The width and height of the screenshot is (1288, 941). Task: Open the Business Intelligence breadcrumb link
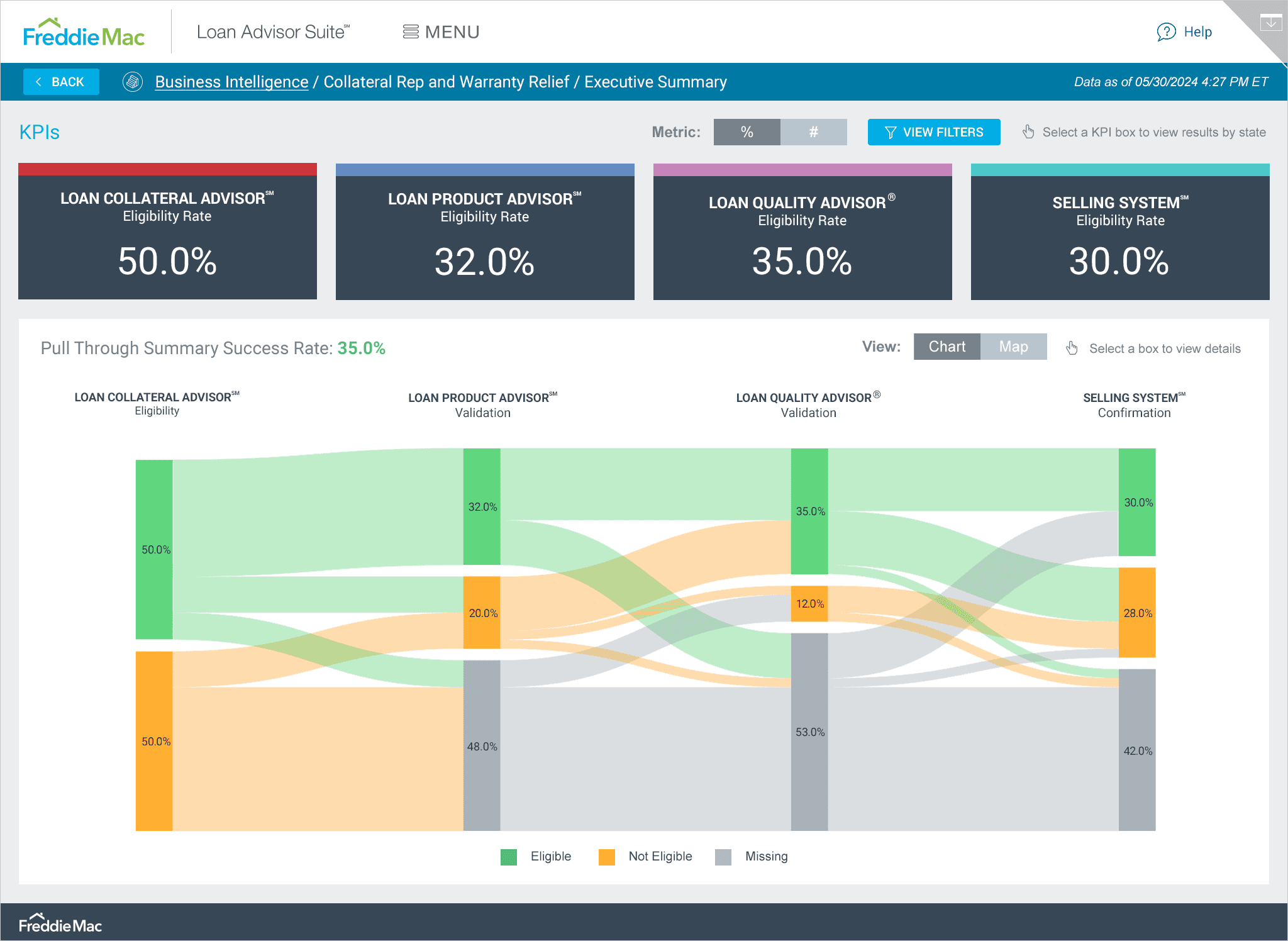point(231,82)
